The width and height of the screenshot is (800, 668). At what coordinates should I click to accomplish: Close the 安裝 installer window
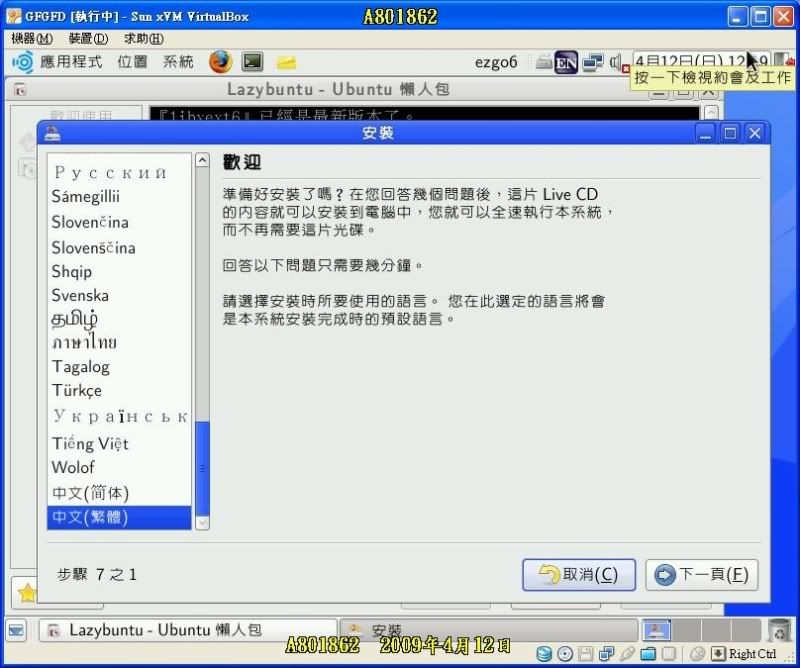(x=755, y=134)
